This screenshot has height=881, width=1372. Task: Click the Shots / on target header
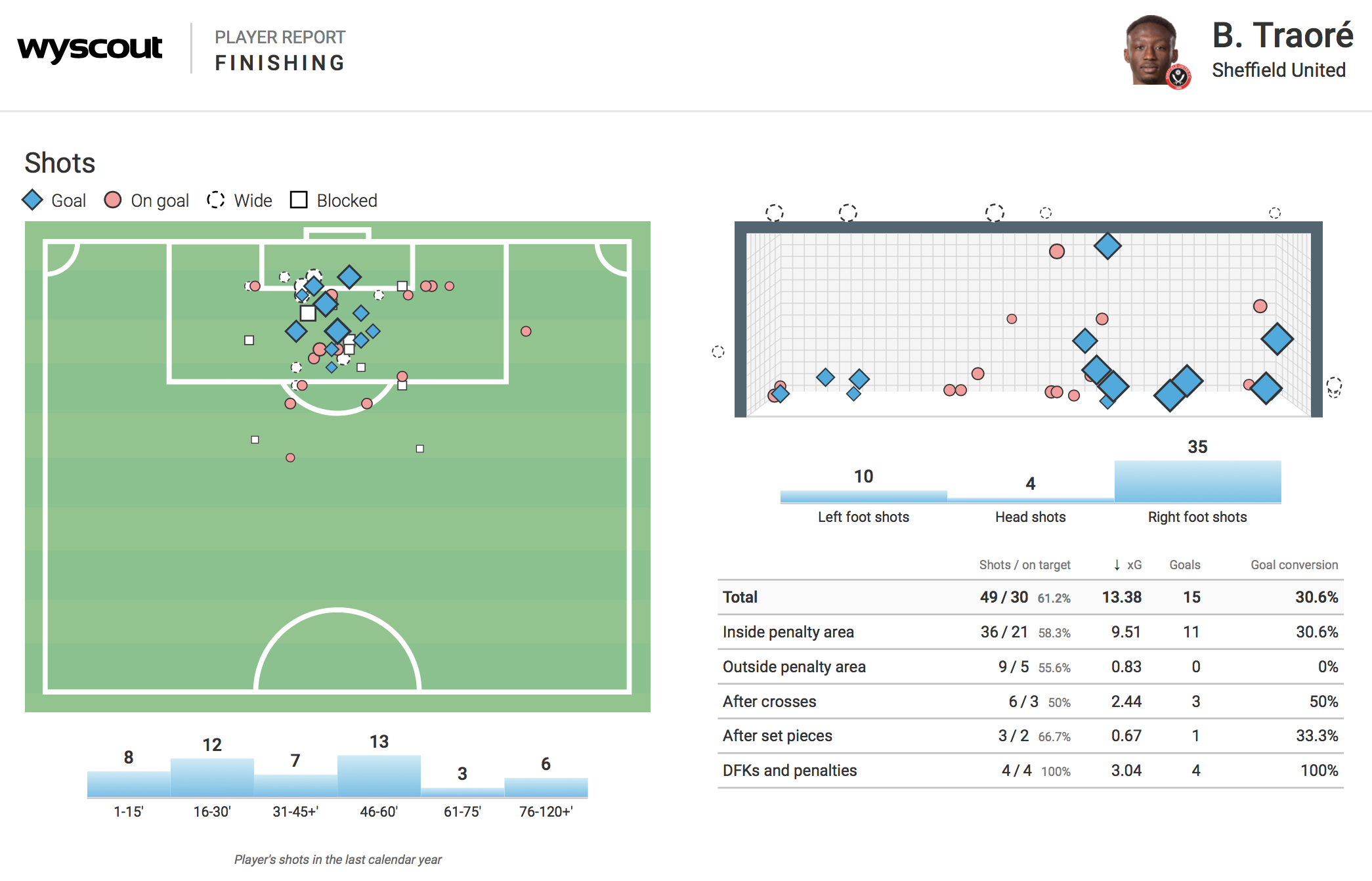pos(1024,565)
